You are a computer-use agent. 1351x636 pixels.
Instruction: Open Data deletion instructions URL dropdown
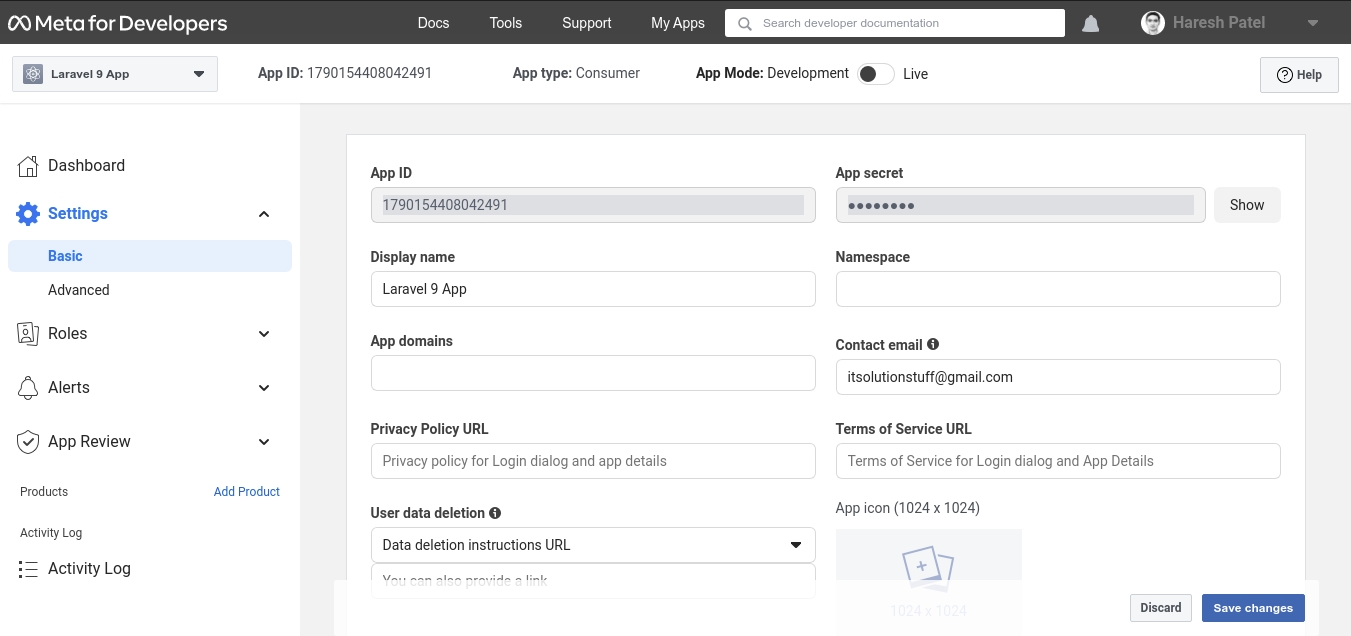pyautogui.click(x=593, y=545)
